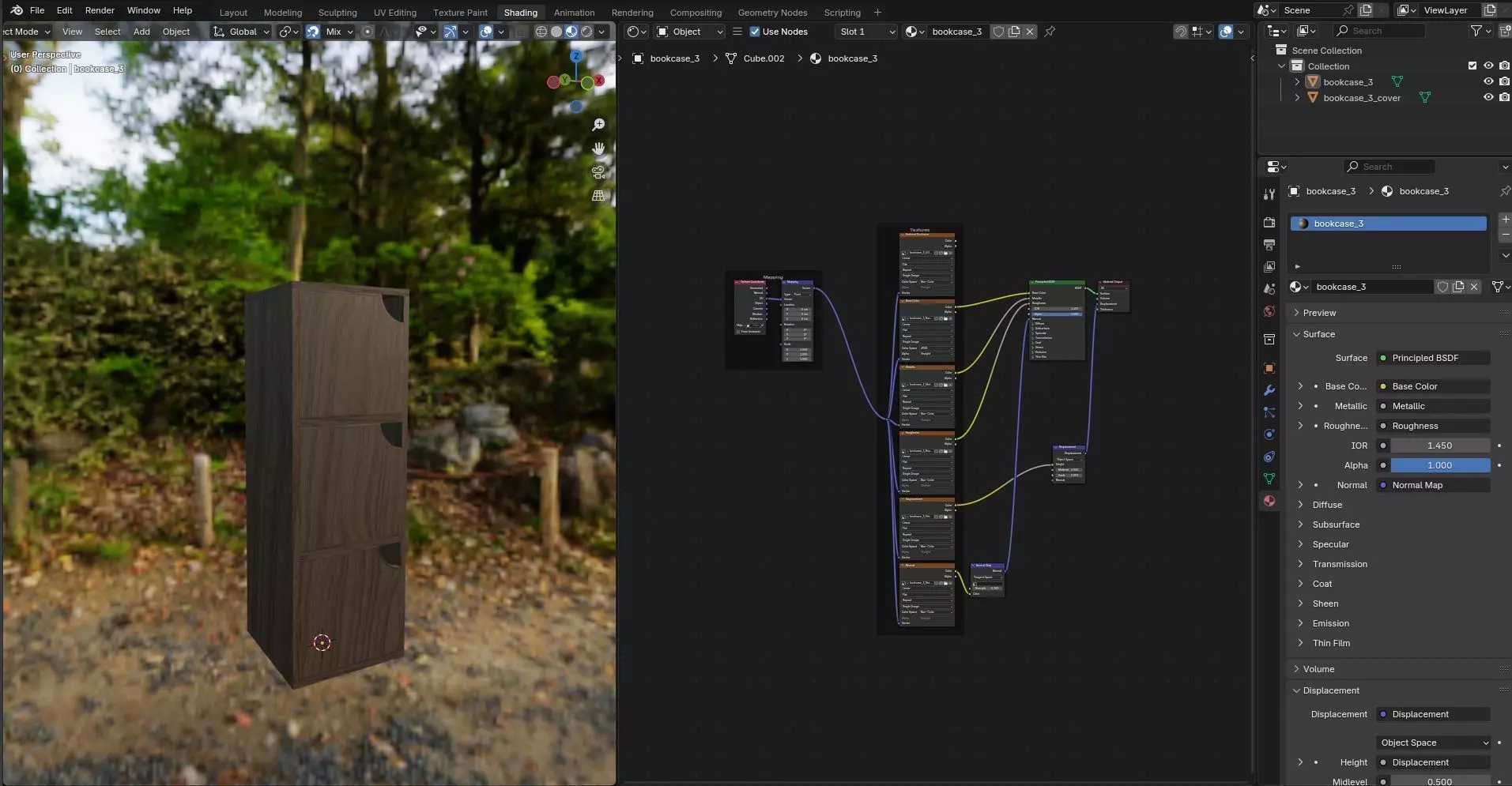Hide the Collection in viewport
Image resolution: width=1512 pixels, height=786 pixels.
[x=1488, y=66]
